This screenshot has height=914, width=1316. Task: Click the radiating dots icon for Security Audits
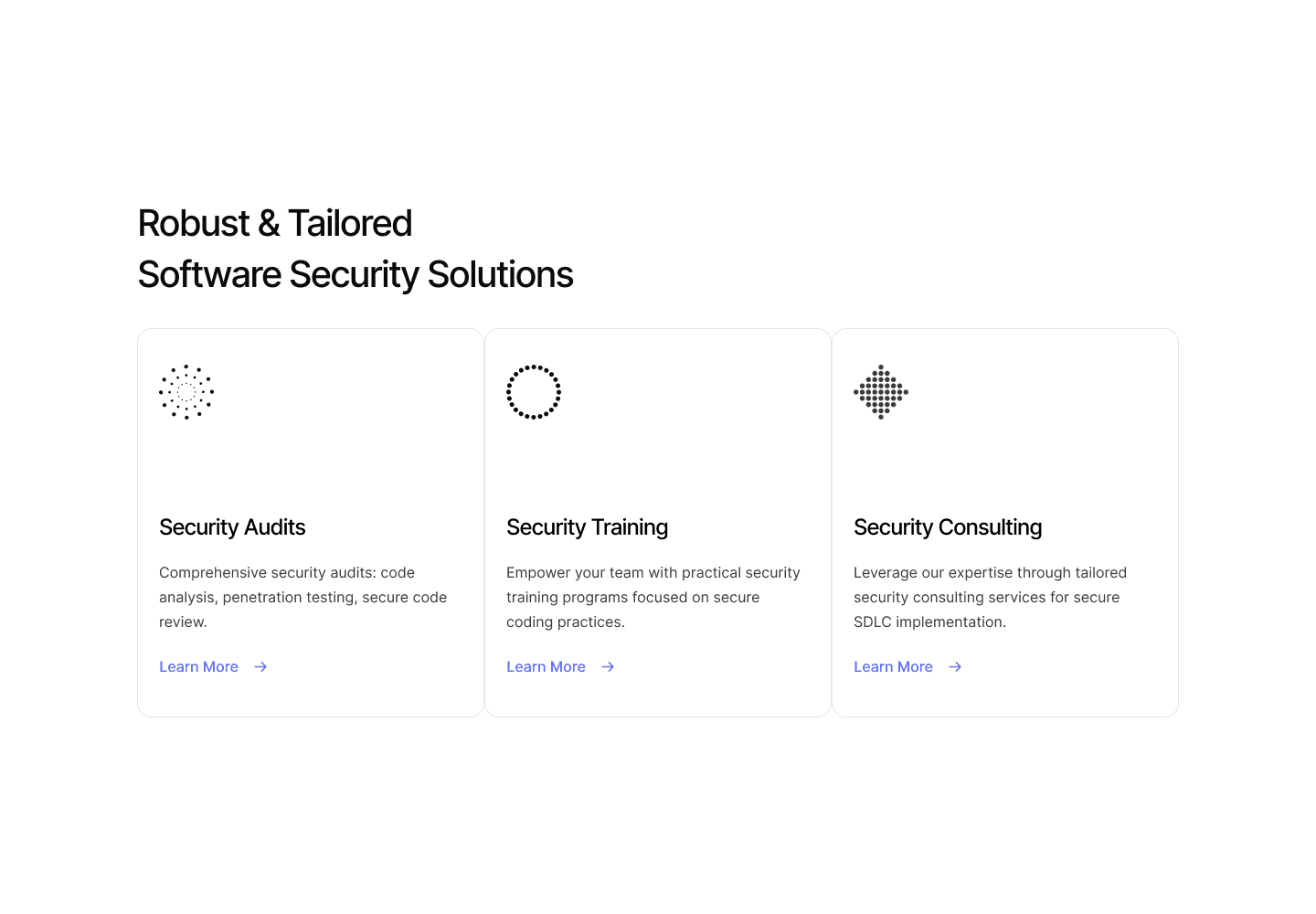pyautogui.click(x=186, y=392)
